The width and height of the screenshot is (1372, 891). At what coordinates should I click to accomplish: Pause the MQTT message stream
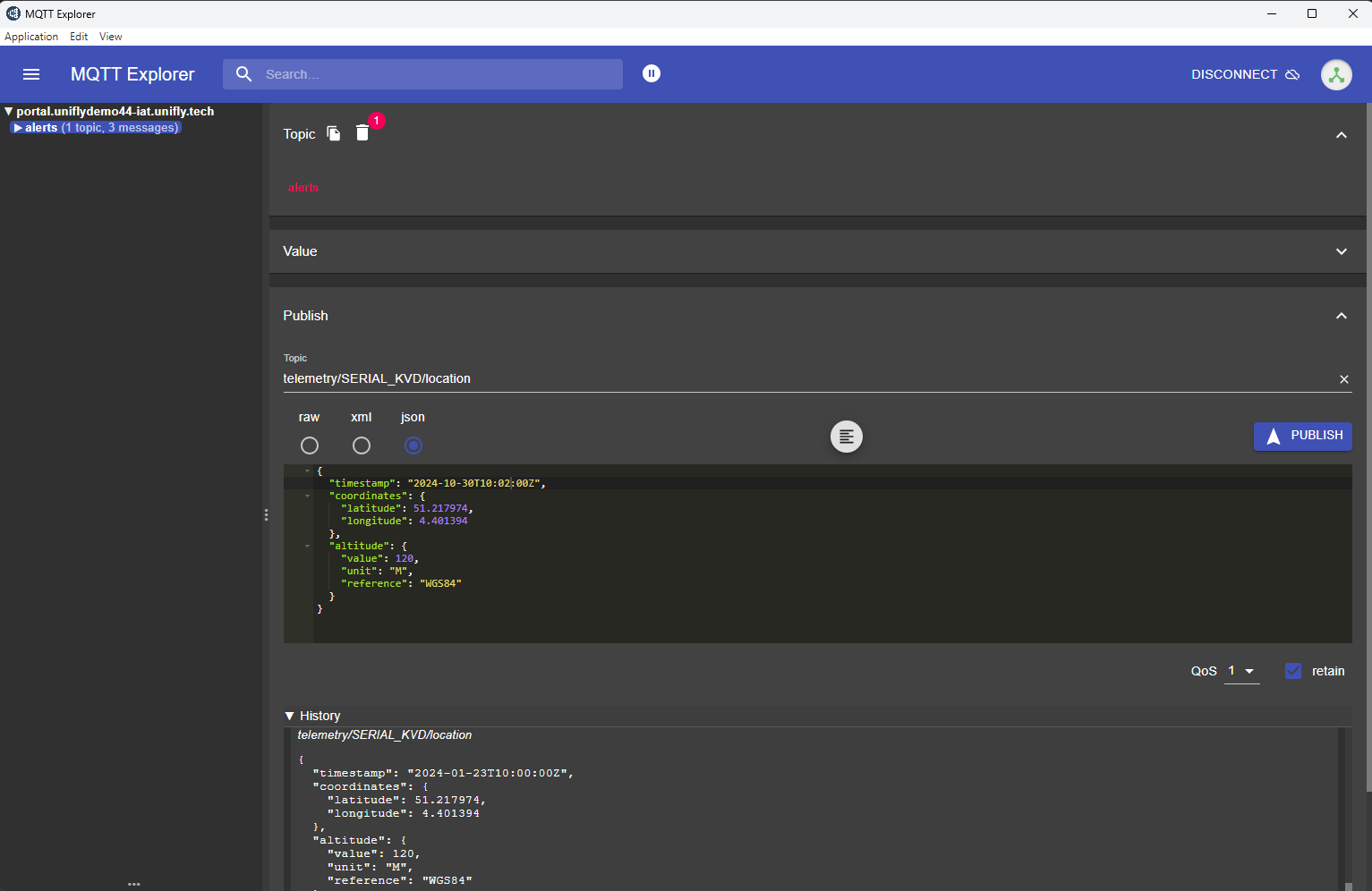[651, 72]
